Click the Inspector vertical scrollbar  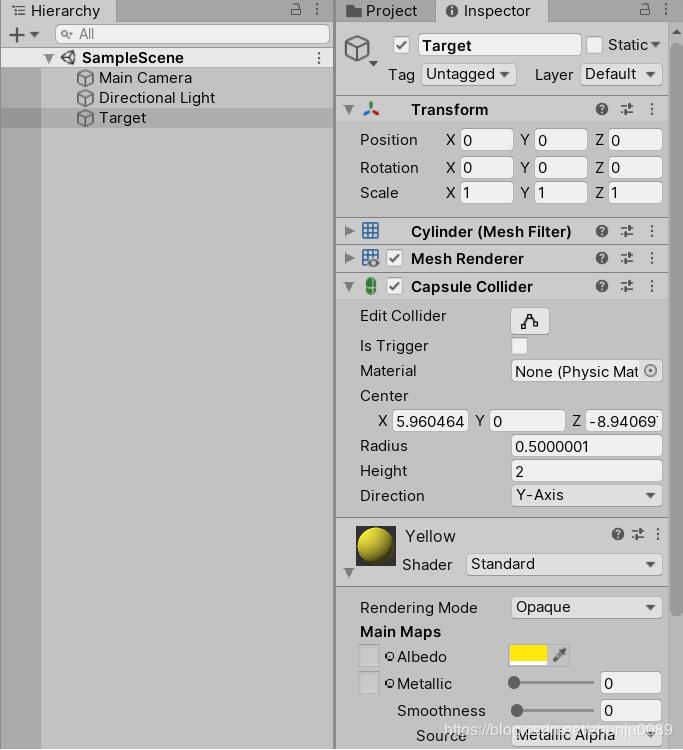pyautogui.click(x=676, y=330)
